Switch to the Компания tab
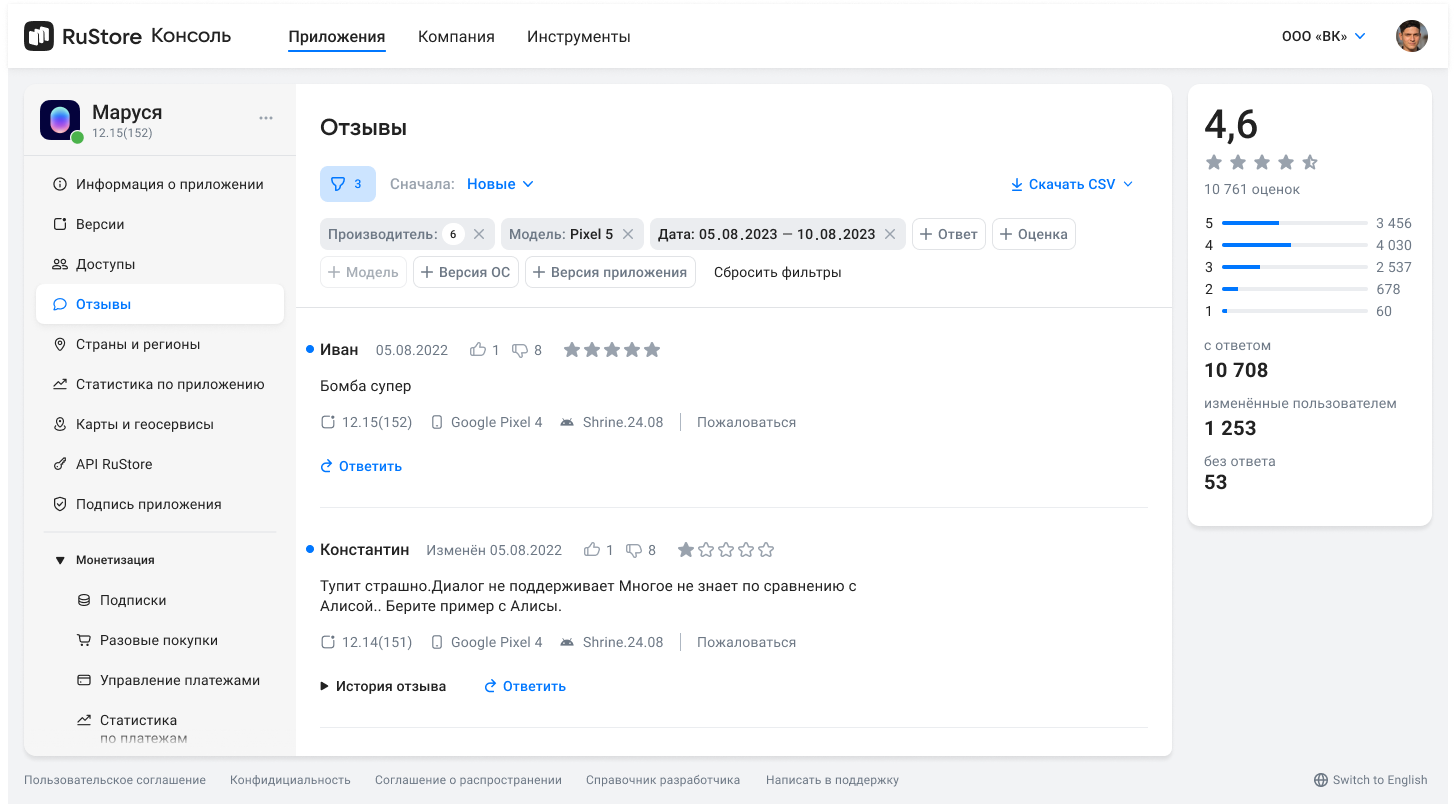Viewport: 1456px width, 804px height. [456, 37]
